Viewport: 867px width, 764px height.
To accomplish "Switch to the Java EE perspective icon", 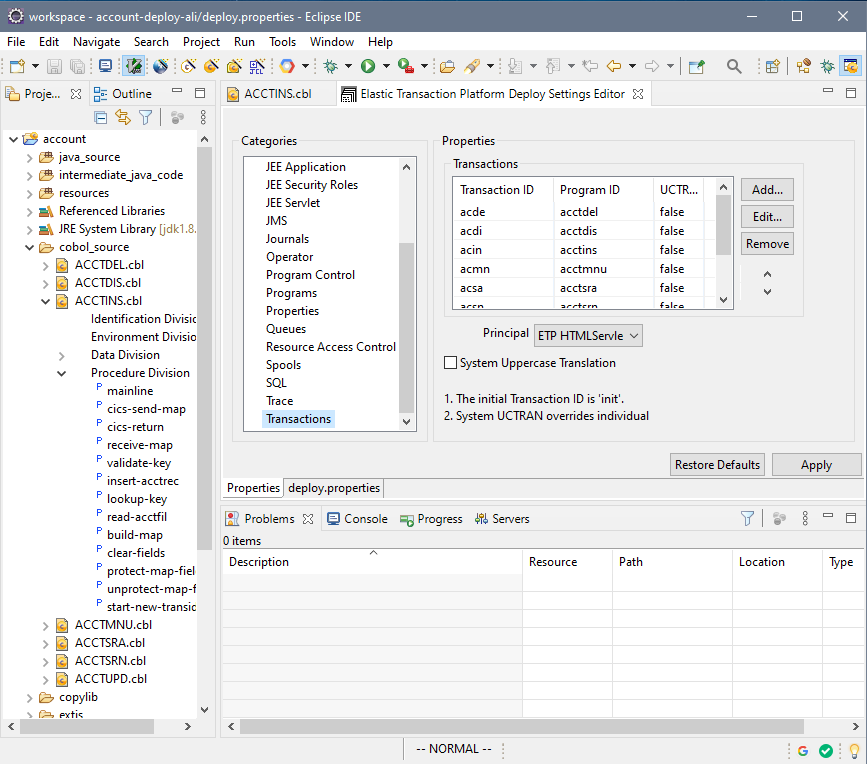I will point(803,66).
